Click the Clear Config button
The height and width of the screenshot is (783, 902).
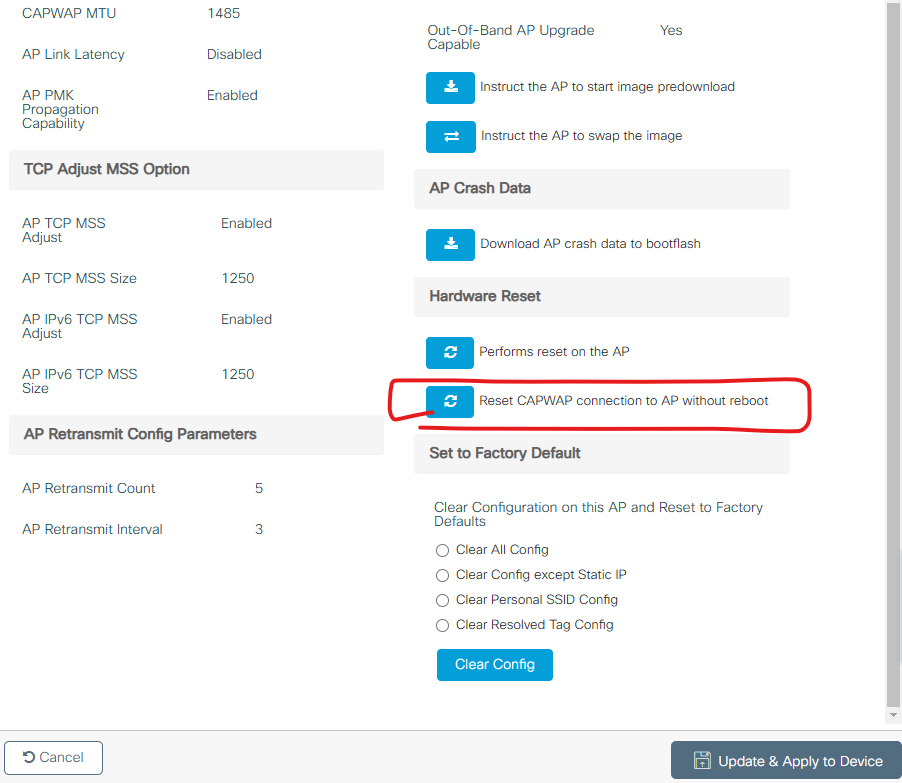[x=495, y=664]
